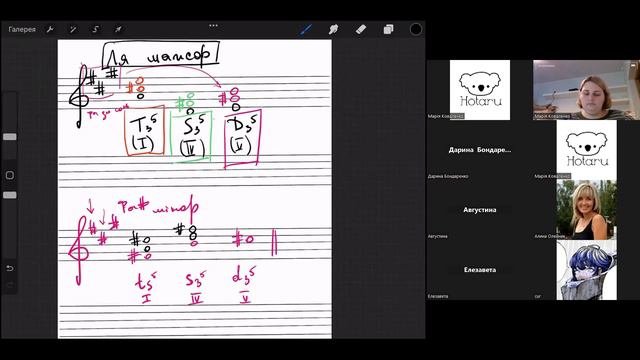Image resolution: width=640 pixels, height=360 pixels.
Task: Open the black color picker circle
Action: pos(416,29)
